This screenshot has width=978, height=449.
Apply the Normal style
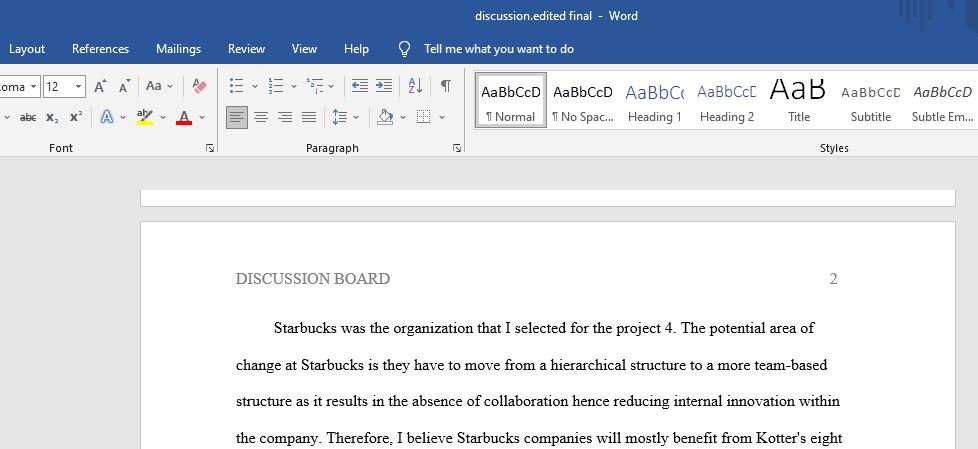511,100
